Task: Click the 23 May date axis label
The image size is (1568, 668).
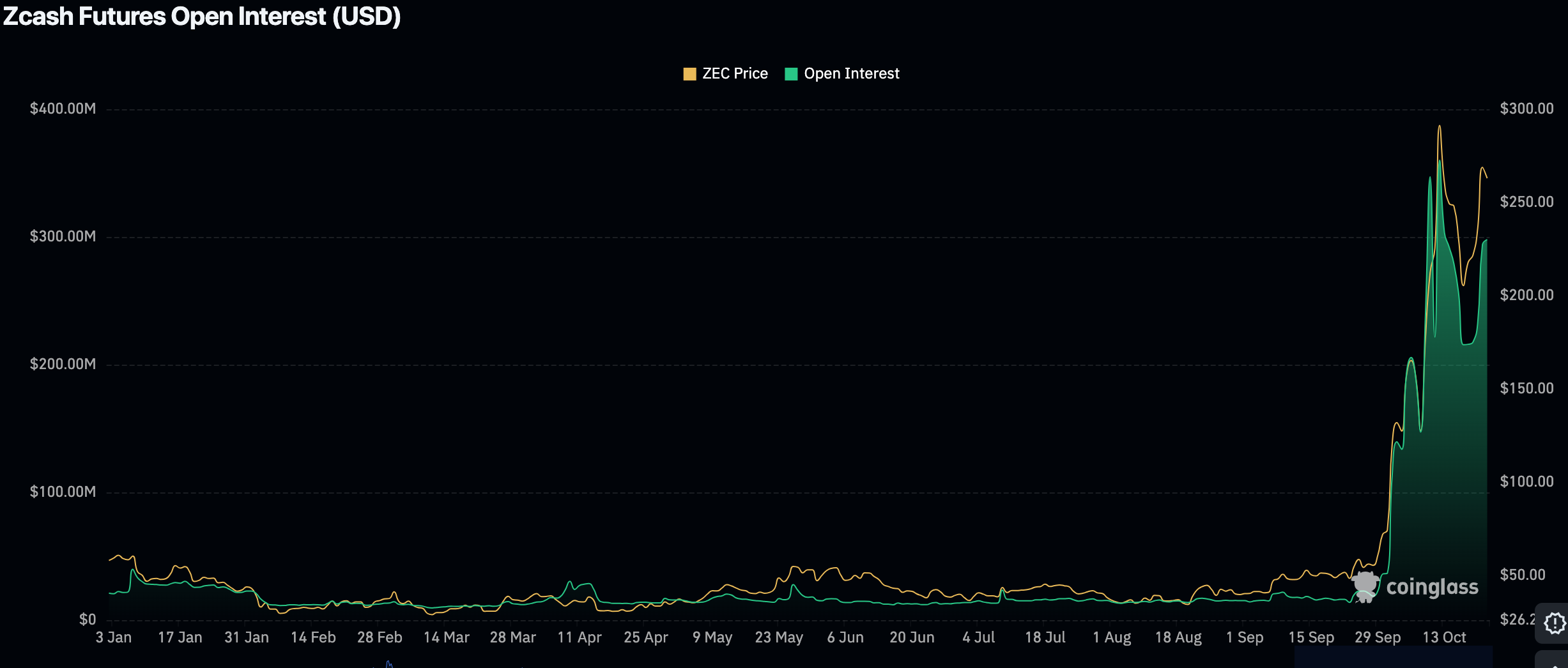Action: 779,637
